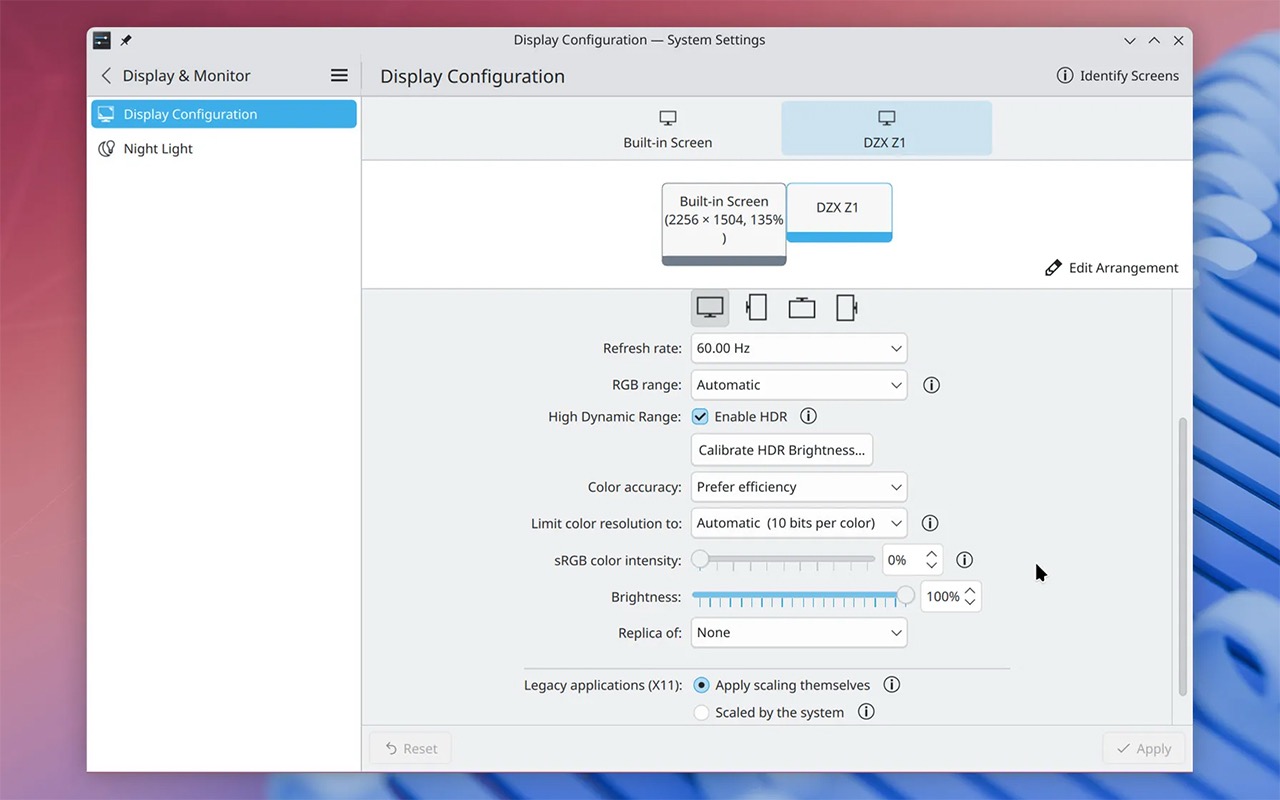Decrease brightness with the spinbox down arrow
The height and width of the screenshot is (800, 1280).
coord(970,603)
